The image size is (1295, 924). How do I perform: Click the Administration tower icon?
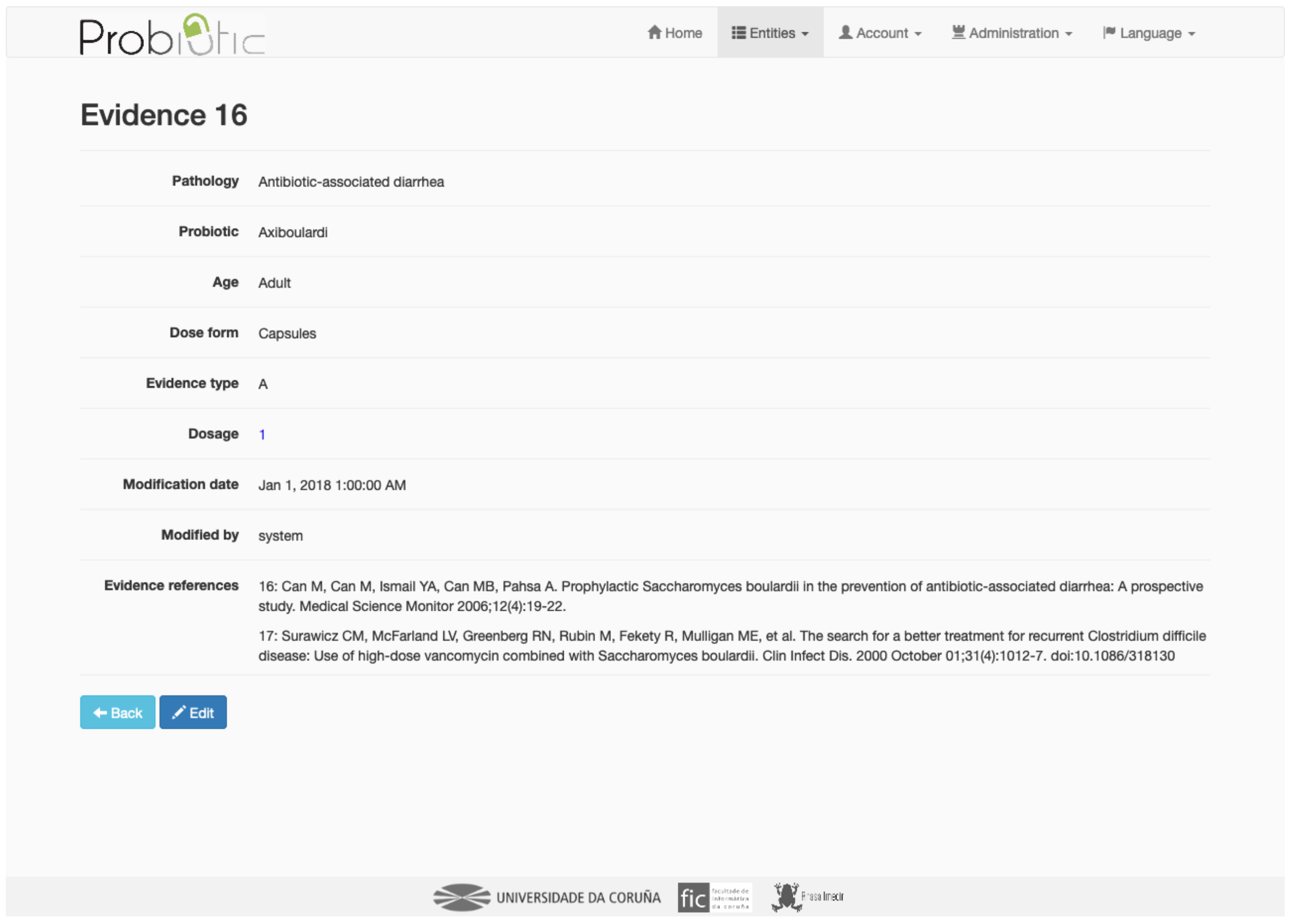959,32
